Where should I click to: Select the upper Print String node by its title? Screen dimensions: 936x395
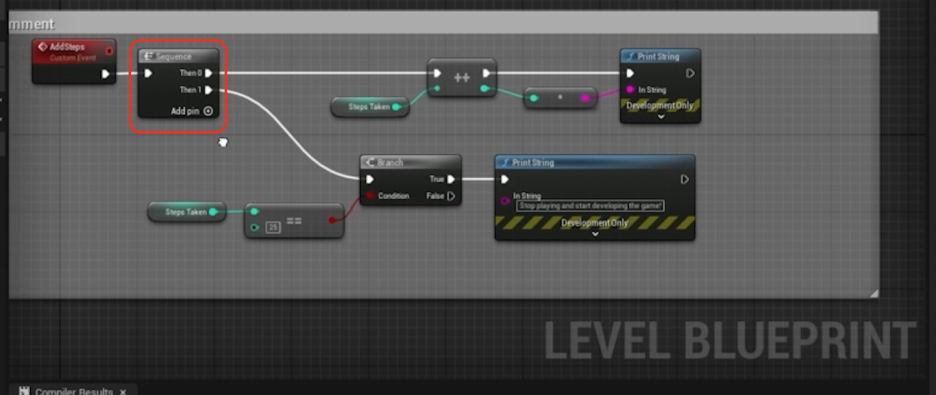click(x=658, y=57)
